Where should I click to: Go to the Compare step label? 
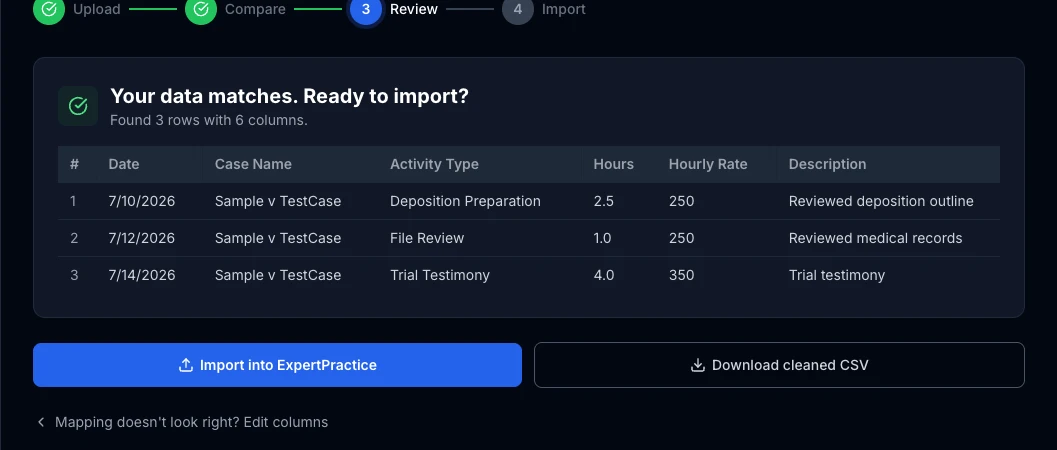pyautogui.click(x=255, y=9)
